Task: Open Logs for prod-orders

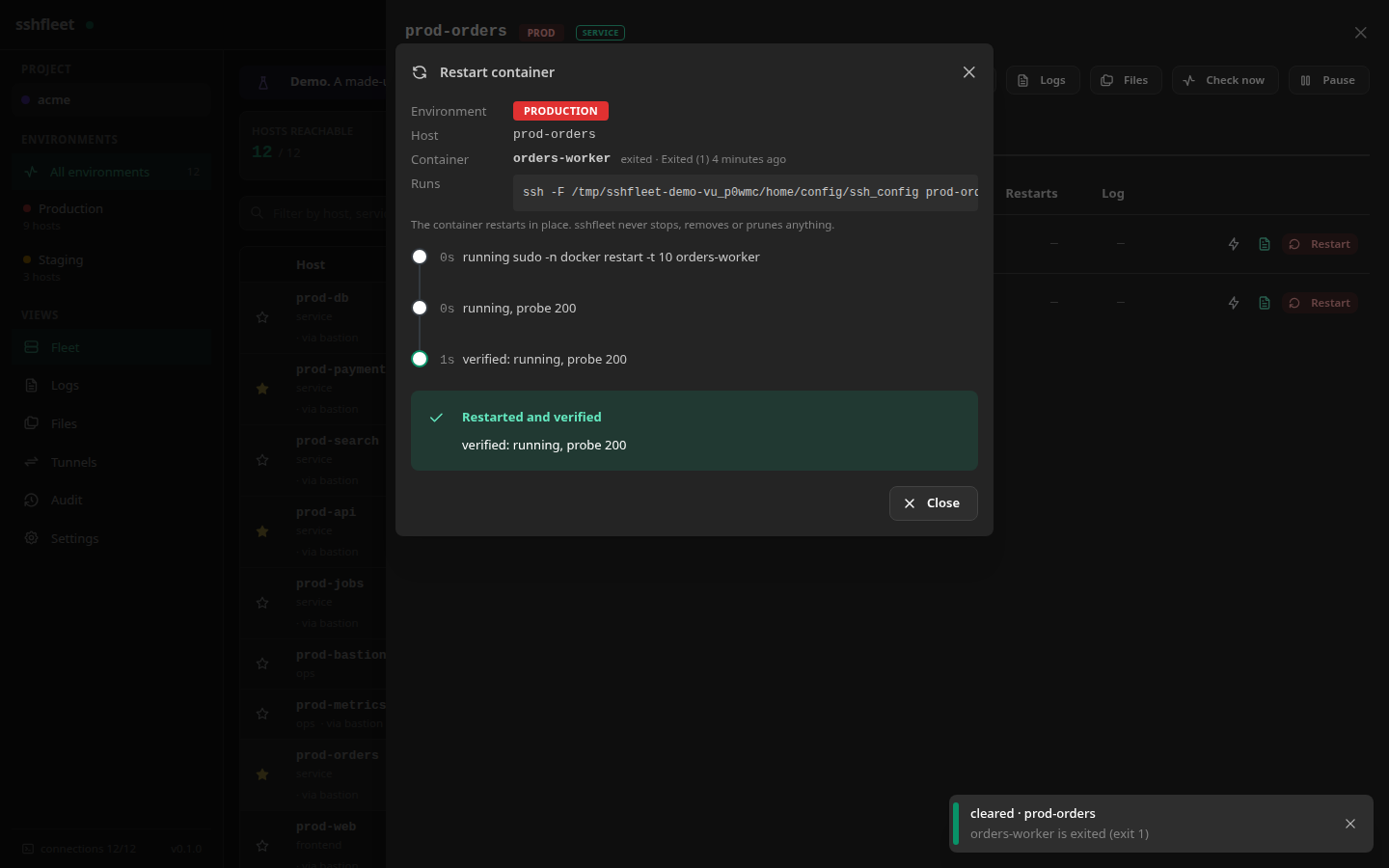Action: (1043, 80)
